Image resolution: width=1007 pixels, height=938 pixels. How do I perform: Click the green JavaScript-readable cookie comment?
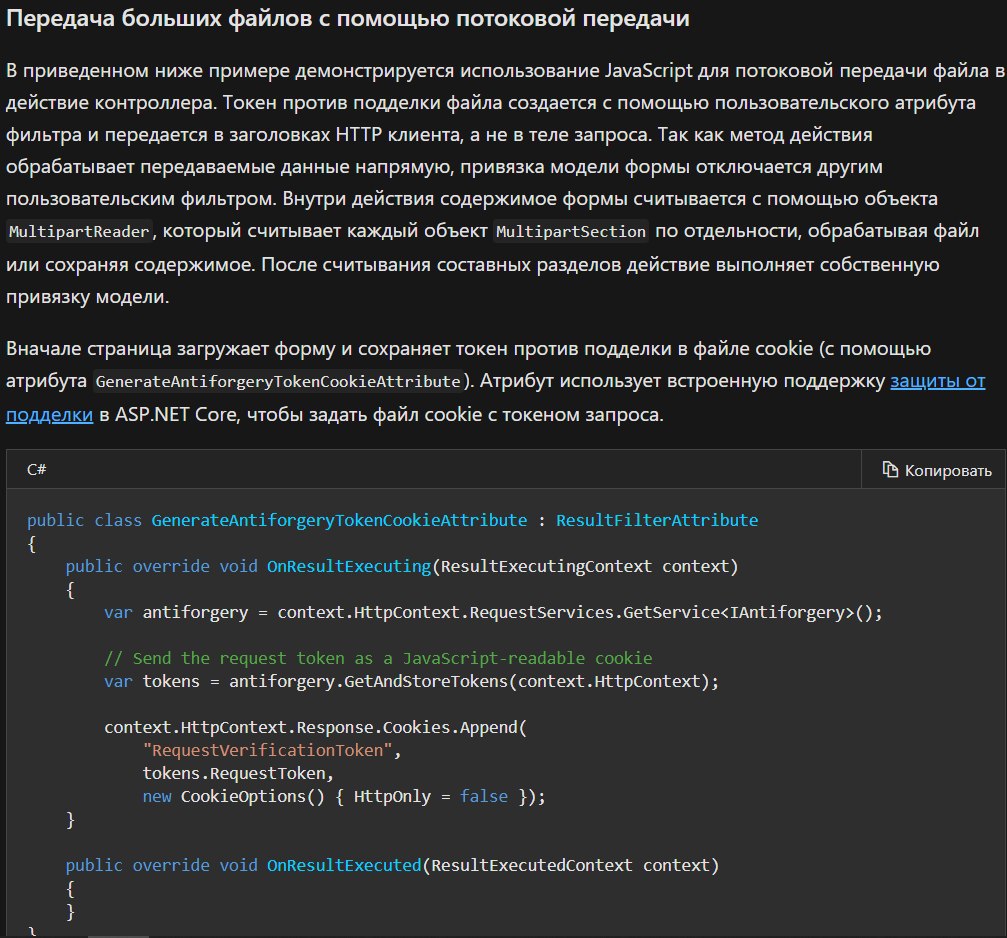[378, 658]
